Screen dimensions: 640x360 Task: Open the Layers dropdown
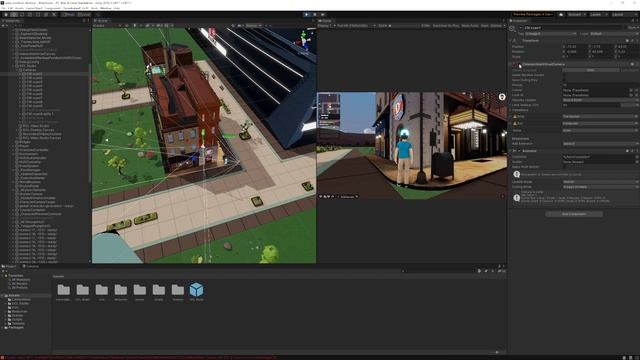[x=598, y=14]
